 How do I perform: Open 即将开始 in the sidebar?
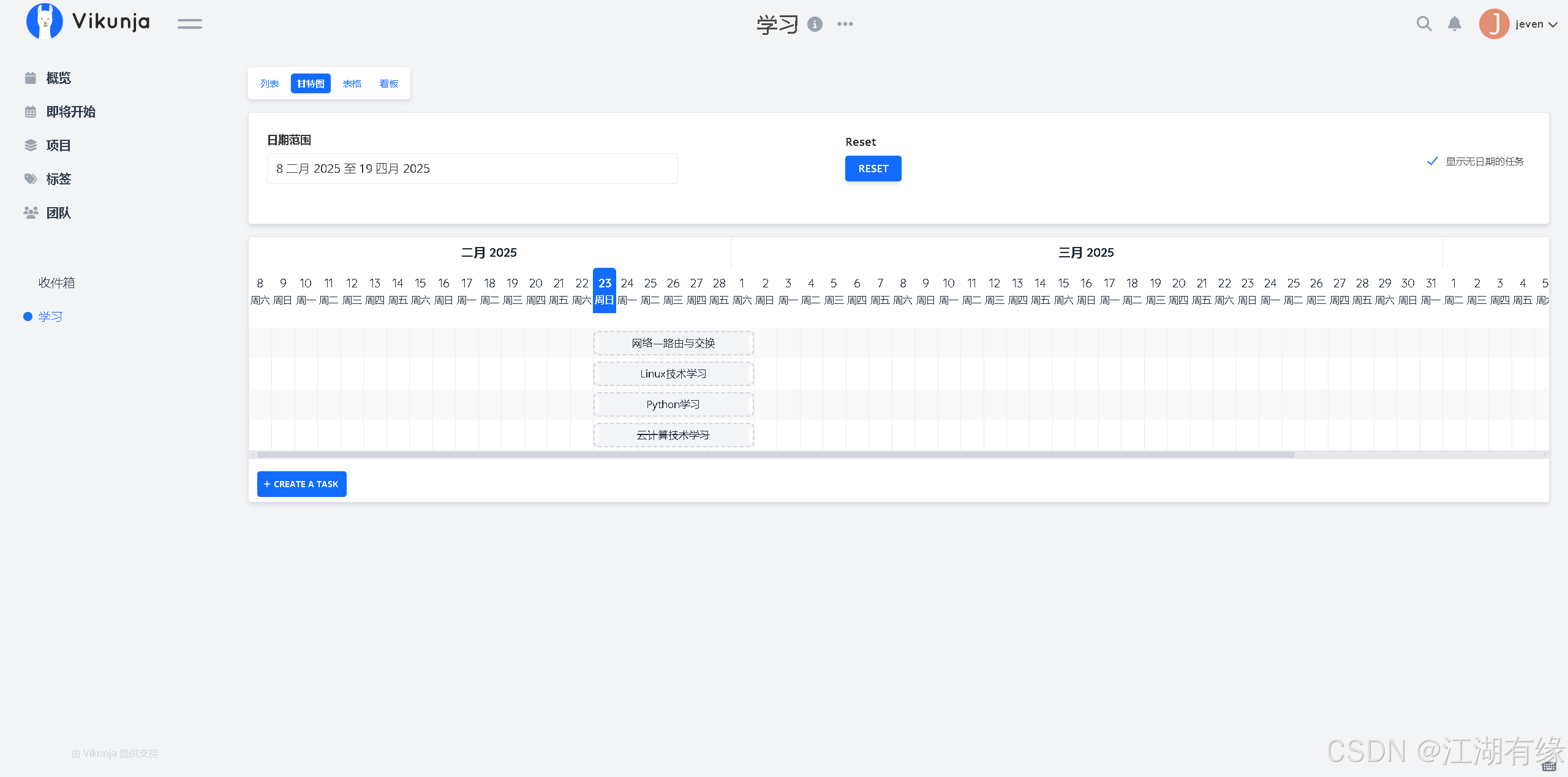pyautogui.click(x=70, y=112)
